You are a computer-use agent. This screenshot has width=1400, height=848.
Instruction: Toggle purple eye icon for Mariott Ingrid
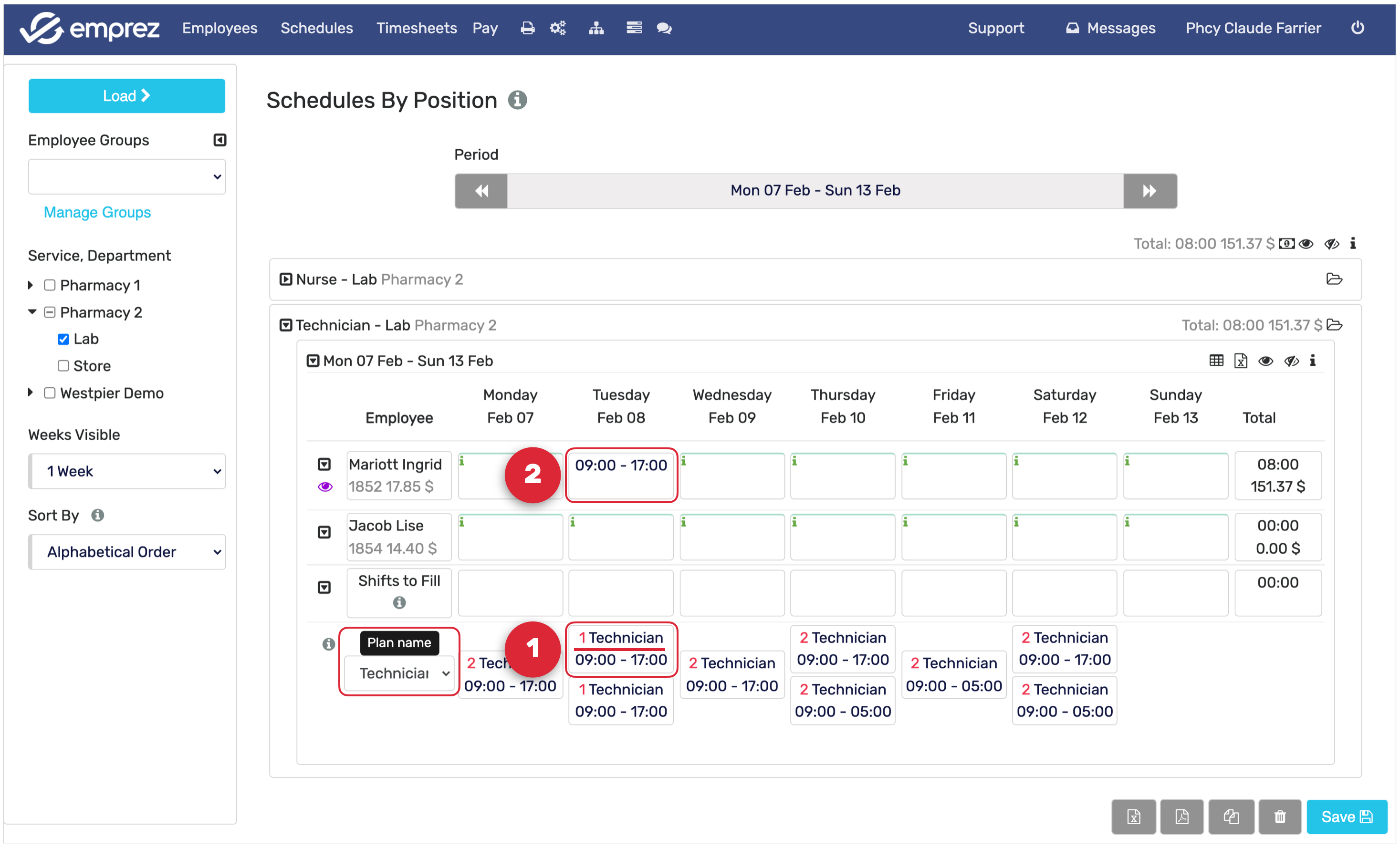(324, 486)
